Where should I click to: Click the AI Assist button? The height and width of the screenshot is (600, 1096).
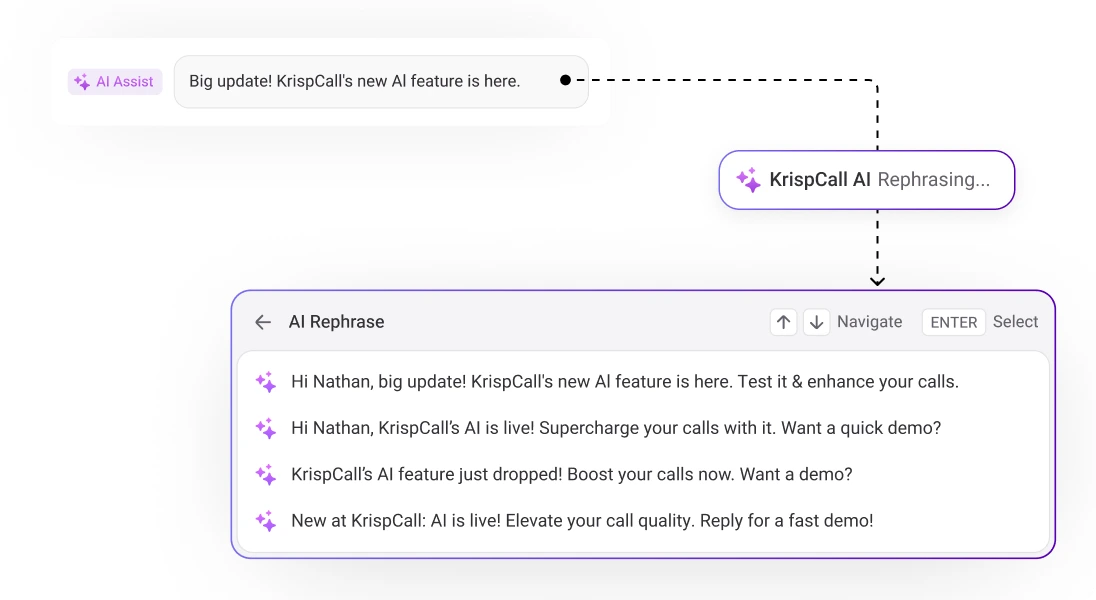point(115,81)
